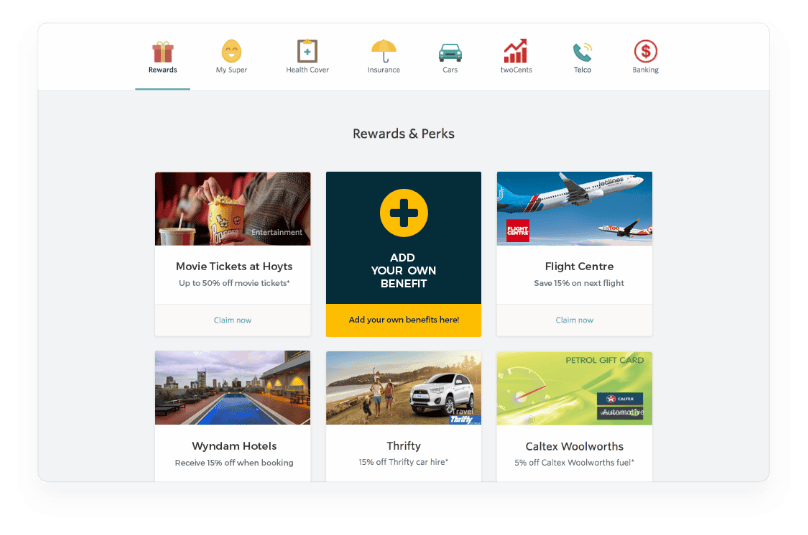Switch to the Rewards tab label
Viewport: 808px width, 535px height.
[x=163, y=70]
